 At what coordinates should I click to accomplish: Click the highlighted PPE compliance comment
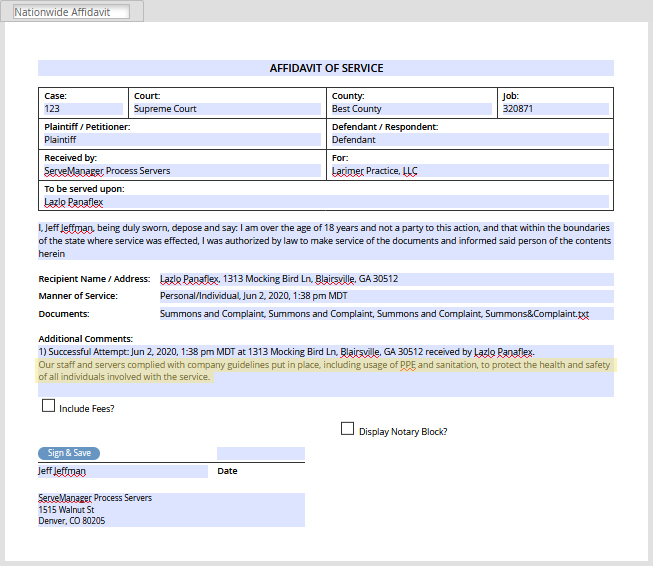click(326, 371)
